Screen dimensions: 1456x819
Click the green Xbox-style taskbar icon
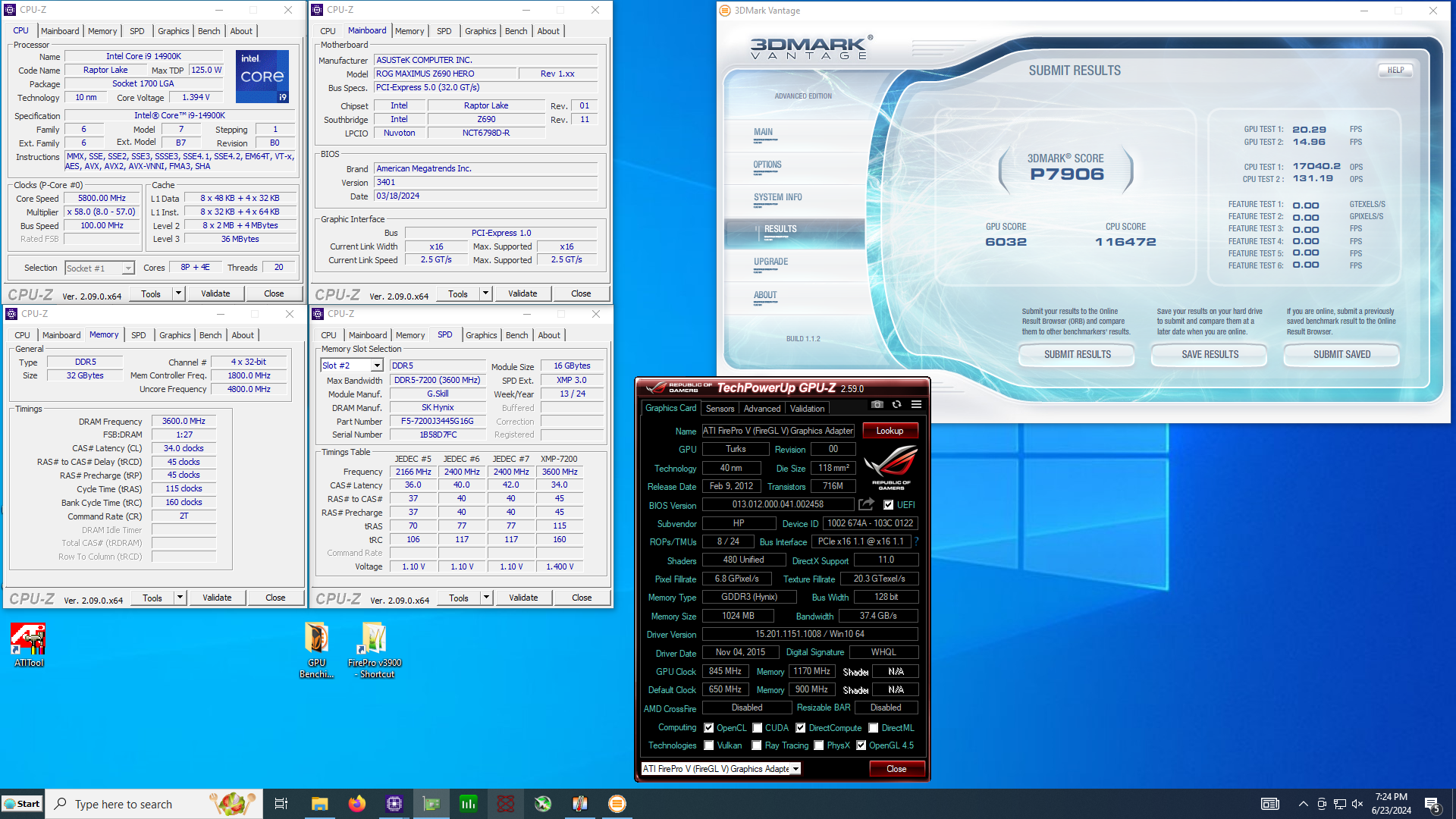pyautogui.click(x=543, y=804)
